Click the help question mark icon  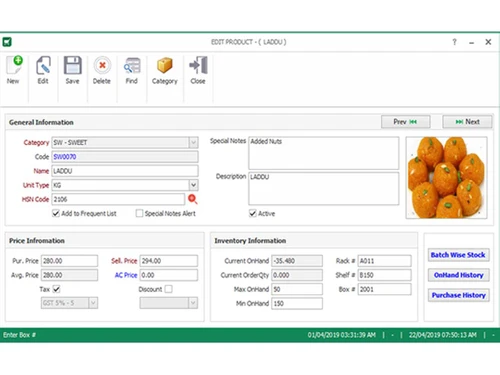(x=454, y=42)
